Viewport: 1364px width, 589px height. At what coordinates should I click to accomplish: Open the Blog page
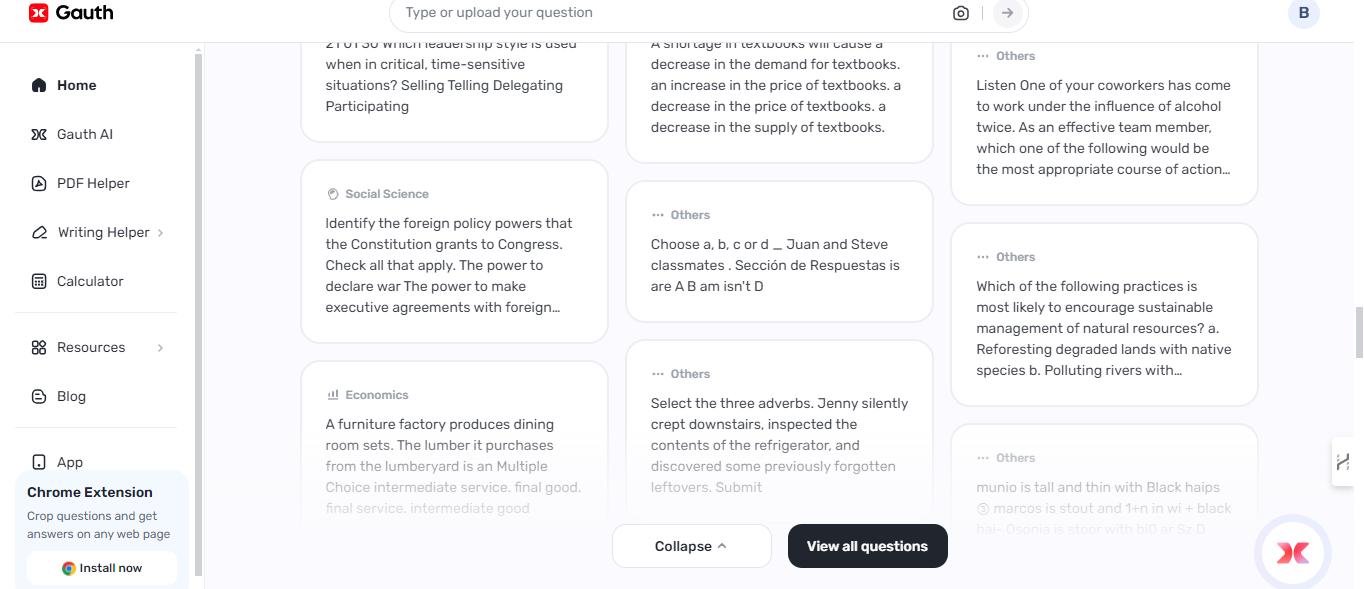click(x=71, y=396)
